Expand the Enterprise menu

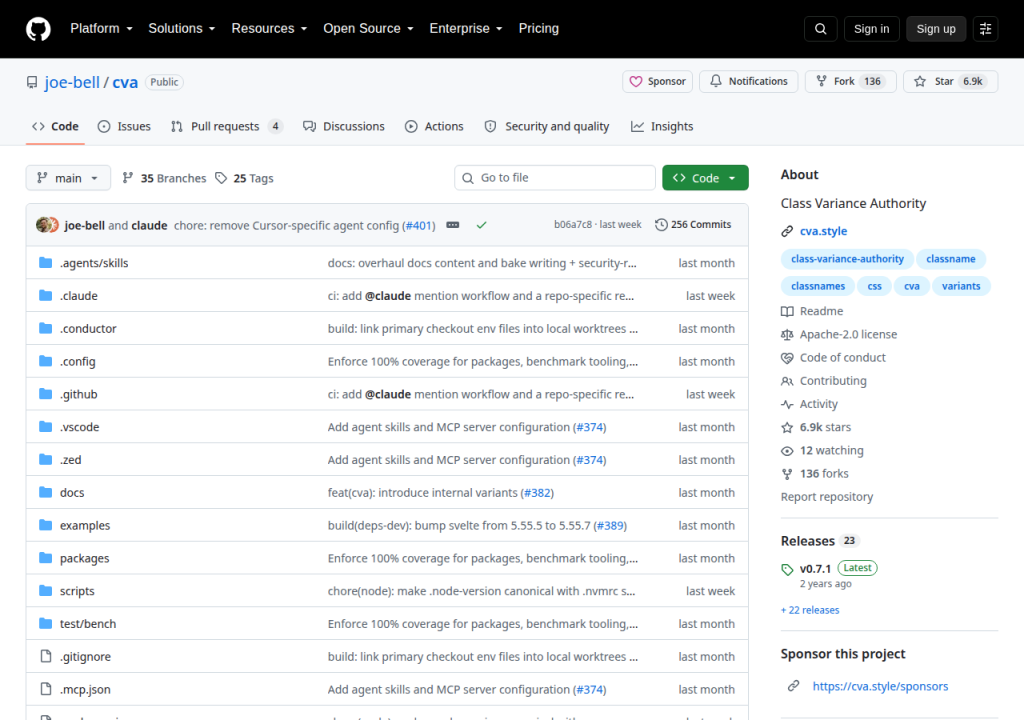466,29
